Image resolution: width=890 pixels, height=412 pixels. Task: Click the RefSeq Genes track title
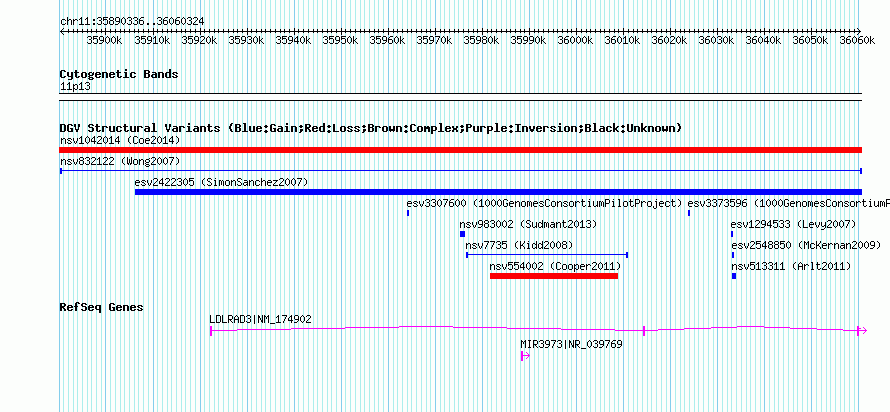point(102,308)
